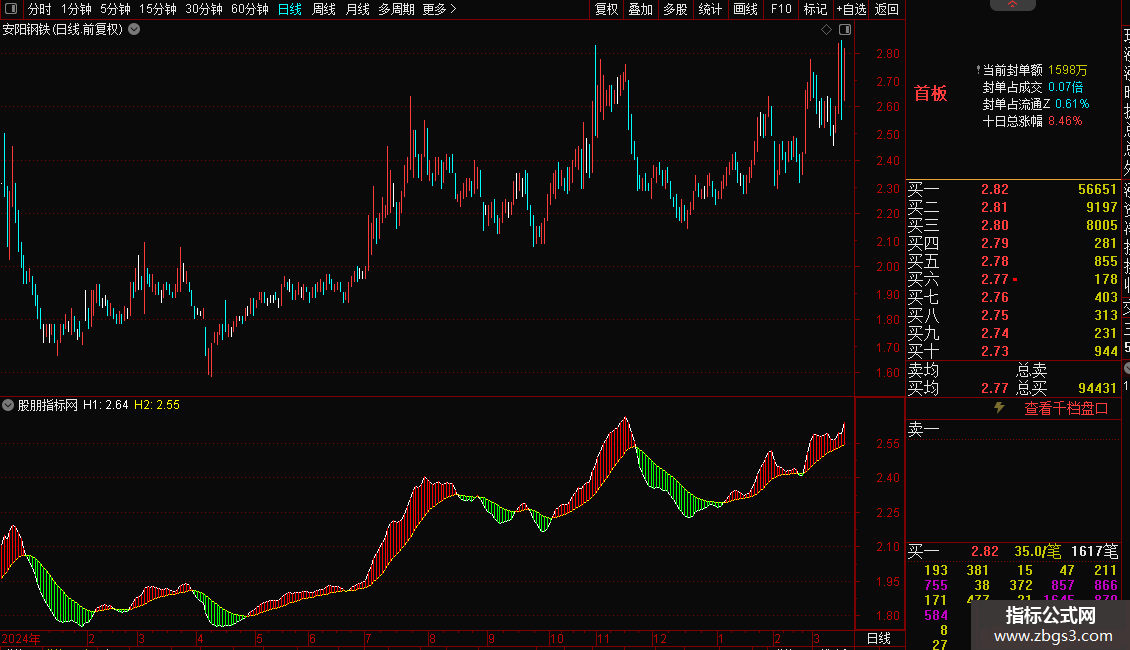The width and height of the screenshot is (1130, 650).
Task: Open 查看千档盘口 link
Action: pos(1066,409)
